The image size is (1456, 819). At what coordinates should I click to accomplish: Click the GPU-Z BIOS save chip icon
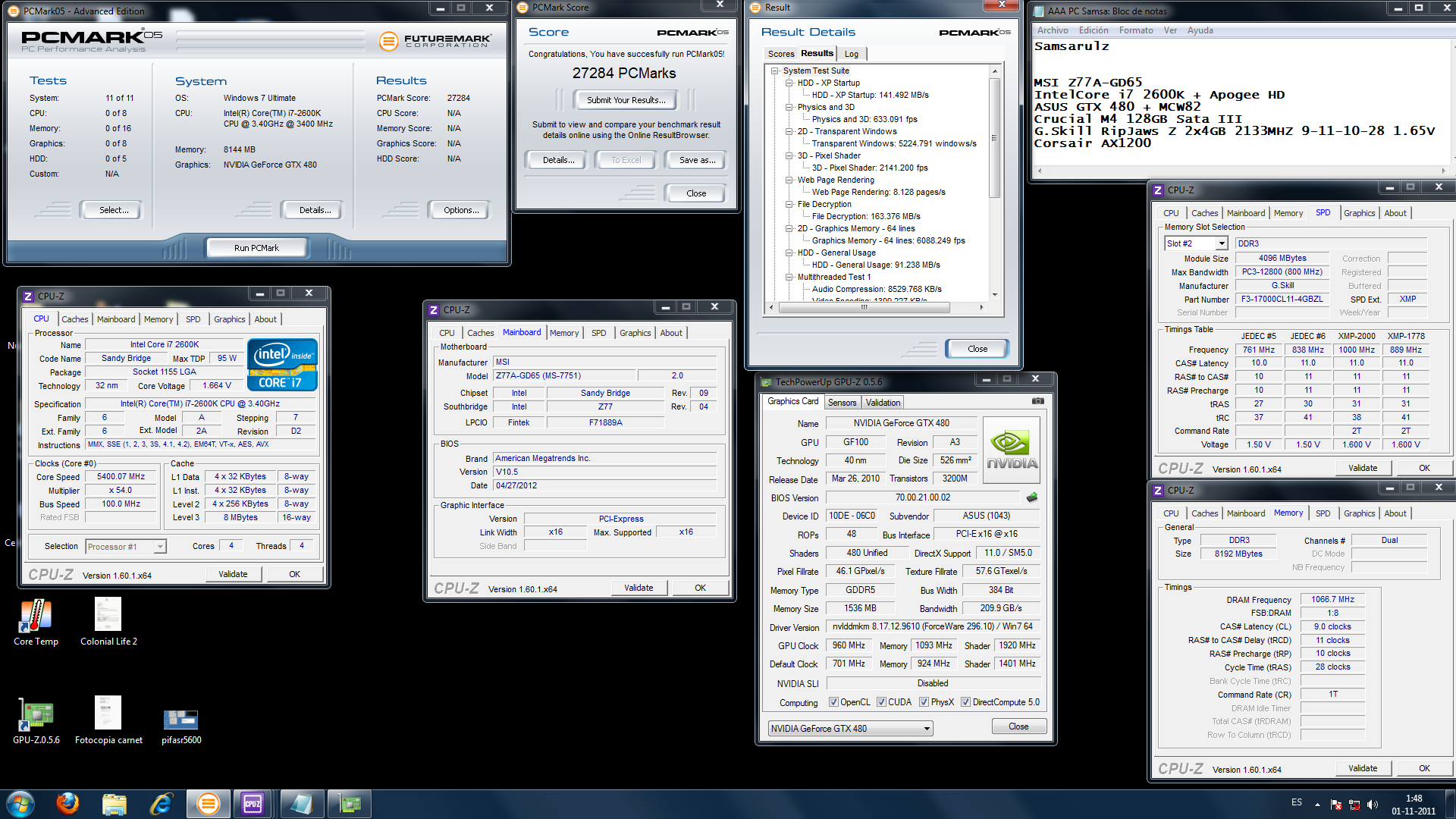point(1032,498)
